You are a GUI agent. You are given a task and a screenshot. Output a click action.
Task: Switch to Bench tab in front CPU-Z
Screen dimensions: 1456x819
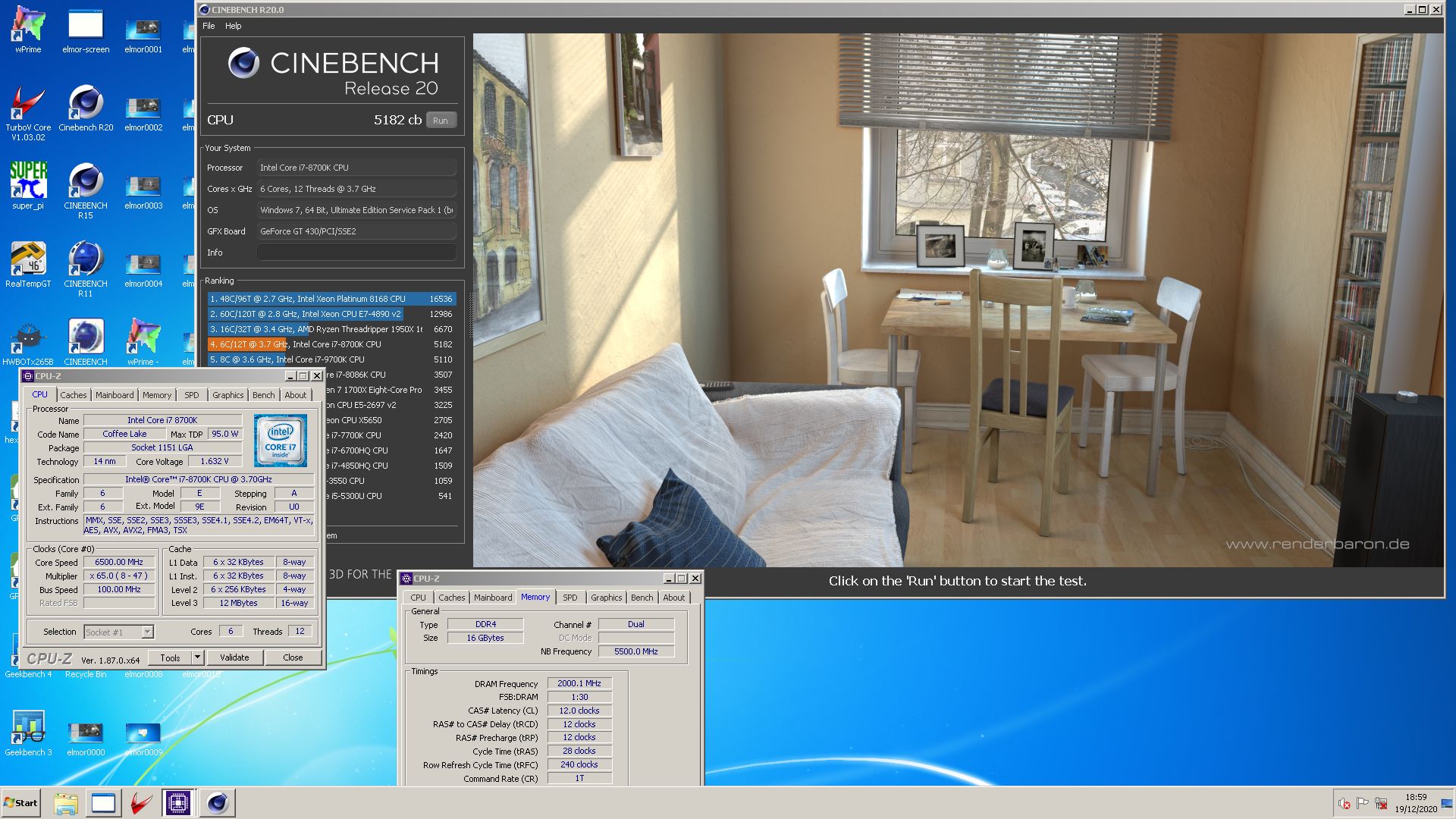tap(264, 395)
